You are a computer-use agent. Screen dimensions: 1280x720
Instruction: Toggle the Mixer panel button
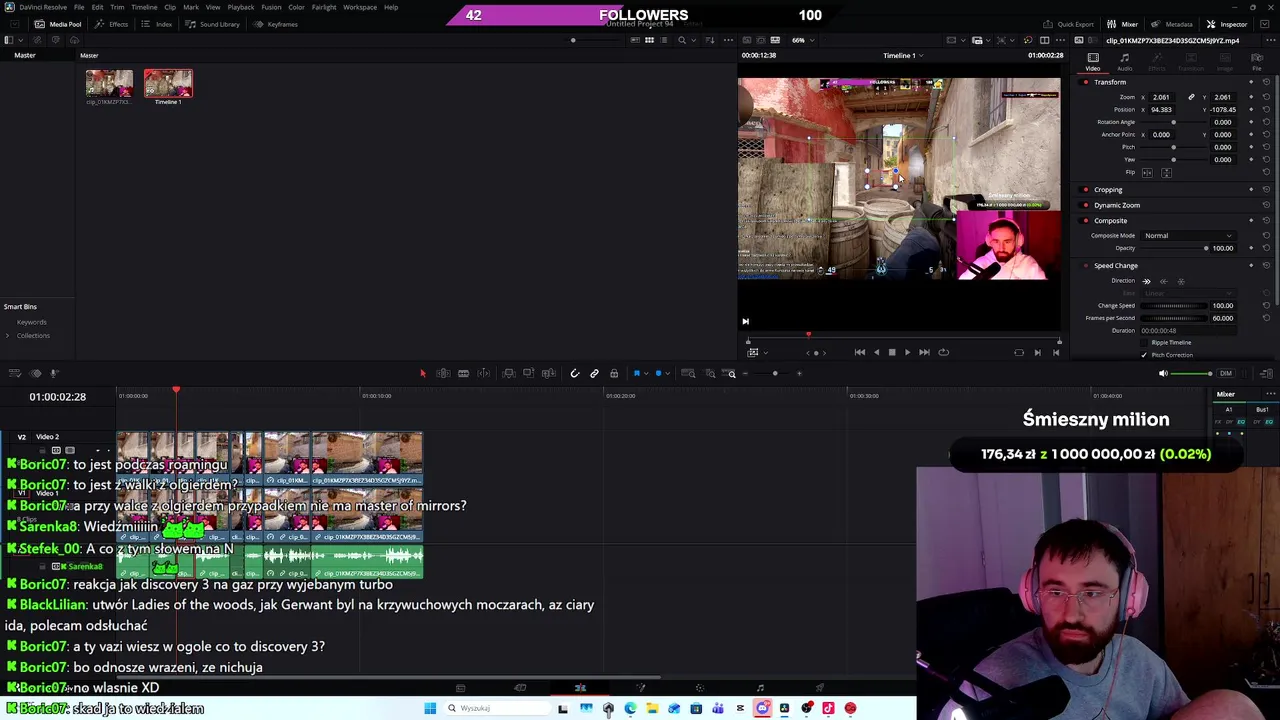1124,24
